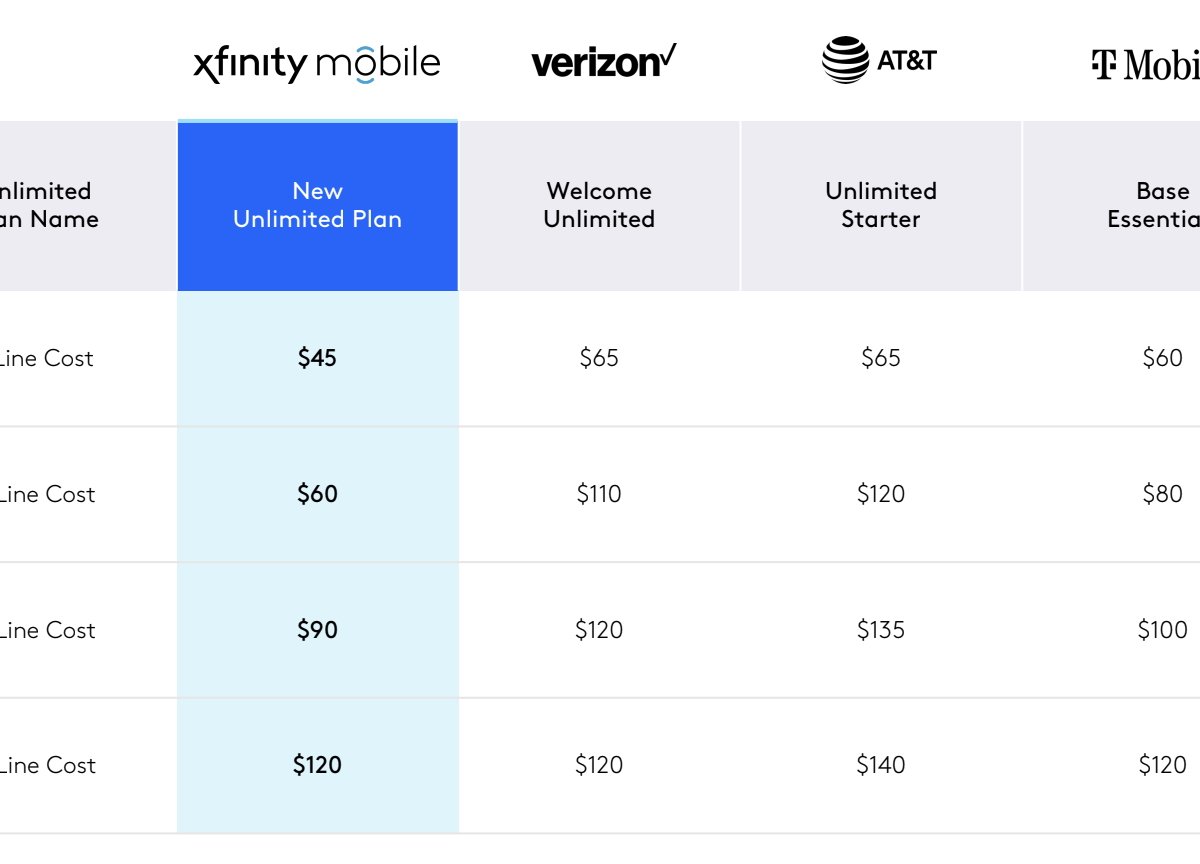This screenshot has width=1200, height=864.
Task: Click the T-Mobile logo
Action: point(1146,65)
